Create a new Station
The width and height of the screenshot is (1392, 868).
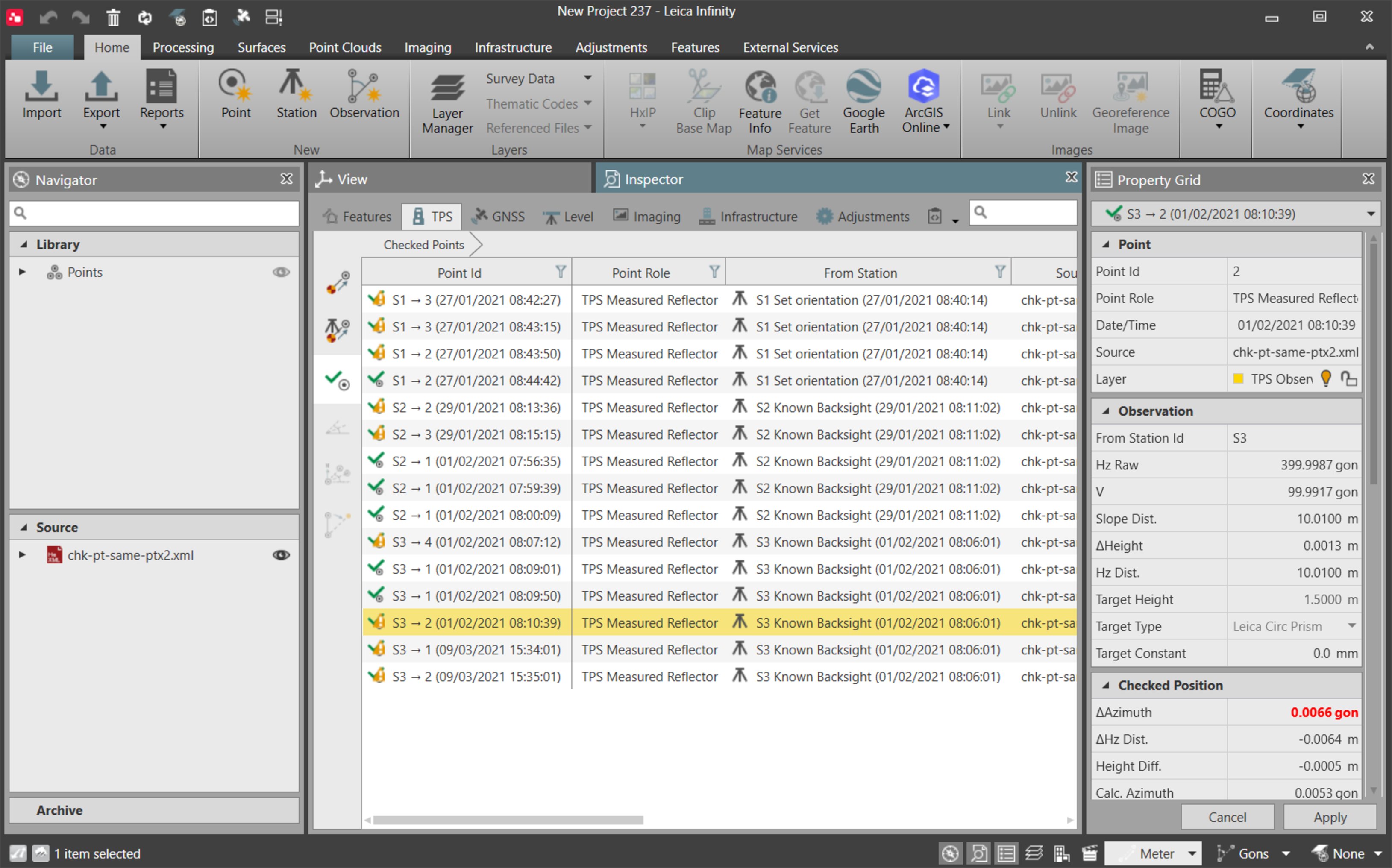pos(296,95)
